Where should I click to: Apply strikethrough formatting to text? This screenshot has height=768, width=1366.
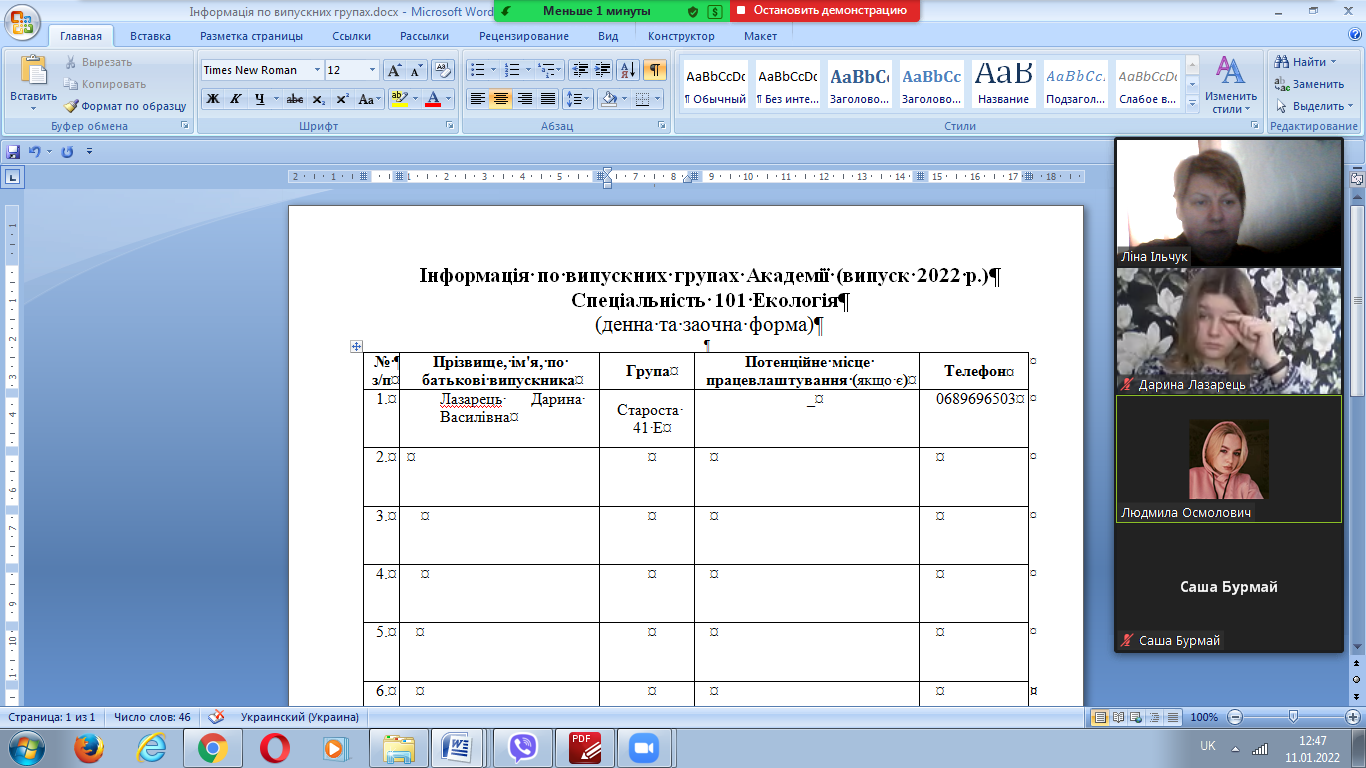(x=294, y=99)
